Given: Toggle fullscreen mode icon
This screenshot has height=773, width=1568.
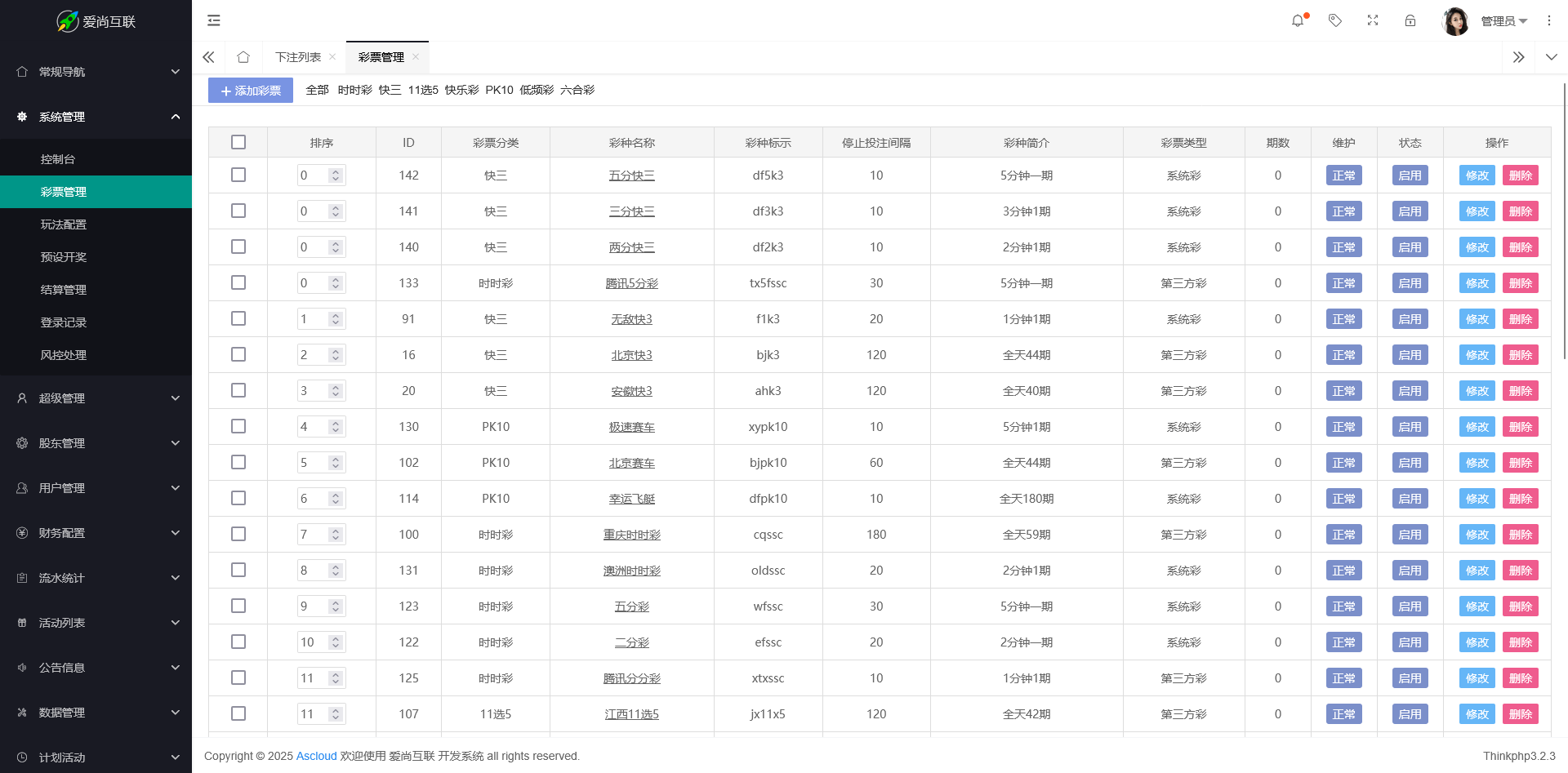Looking at the screenshot, I should [1373, 21].
